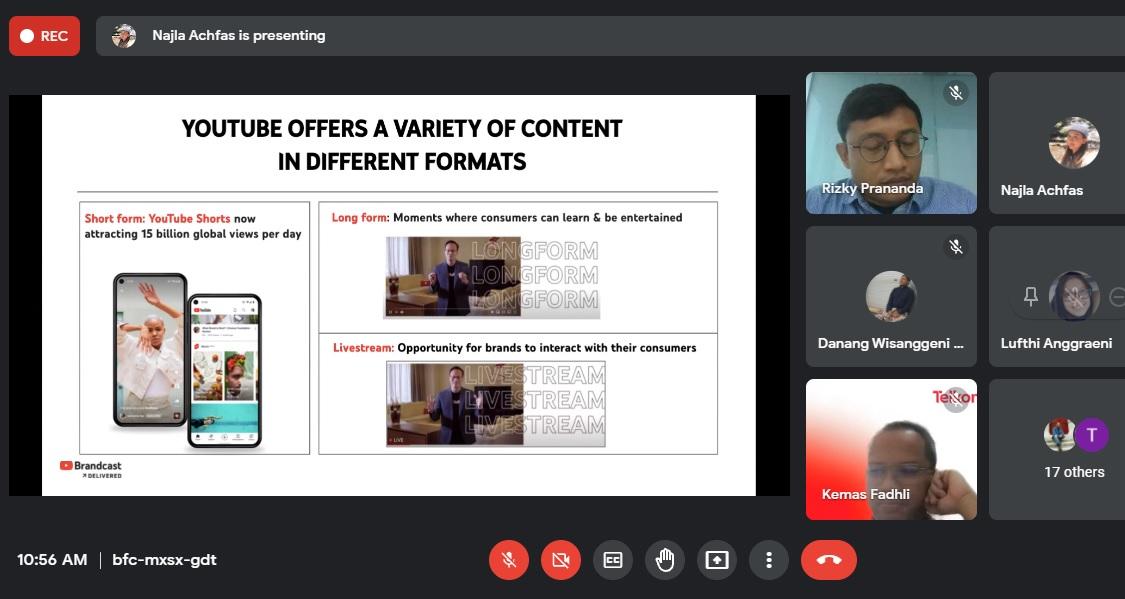Screen dimensions: 1125x599
Task: Click the YouTube Brandcast logo
Action: click(91, 469)
